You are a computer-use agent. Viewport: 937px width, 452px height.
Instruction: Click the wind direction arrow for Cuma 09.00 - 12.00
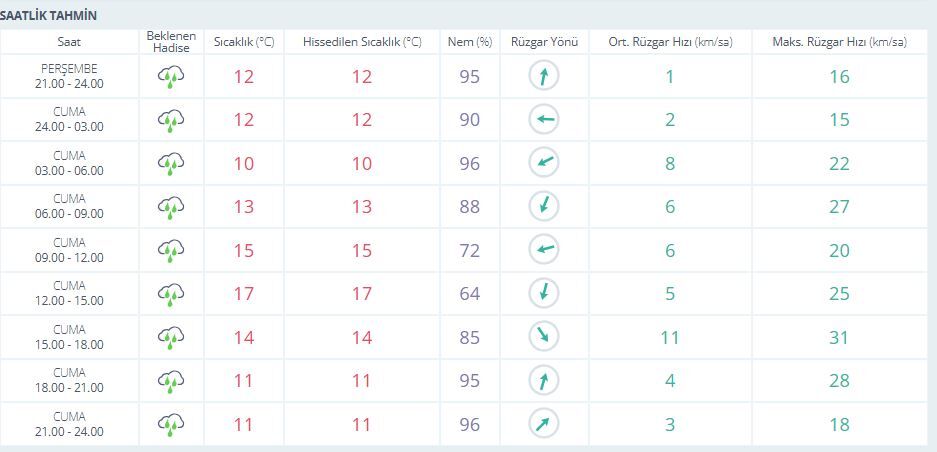click(x=544, y=249)
